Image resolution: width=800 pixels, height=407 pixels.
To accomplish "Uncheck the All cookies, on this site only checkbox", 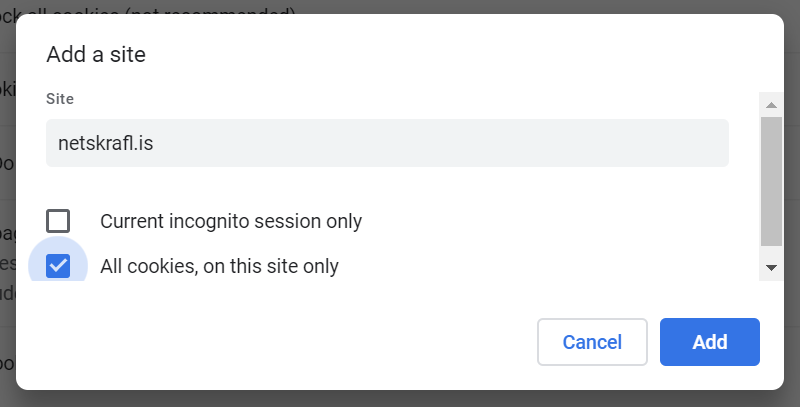I will point(58,266).
